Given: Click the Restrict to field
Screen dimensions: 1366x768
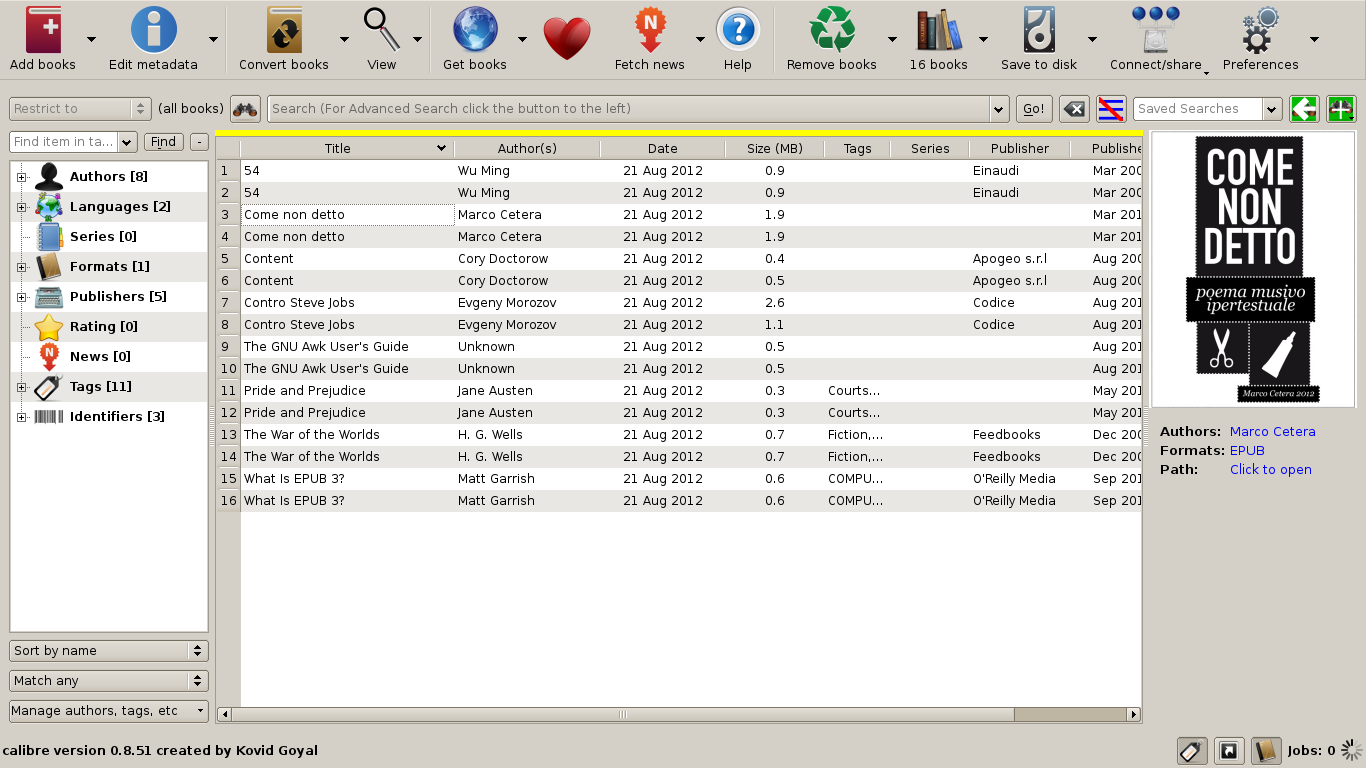Looking at the screenshot, I should [x=80, y=109].
